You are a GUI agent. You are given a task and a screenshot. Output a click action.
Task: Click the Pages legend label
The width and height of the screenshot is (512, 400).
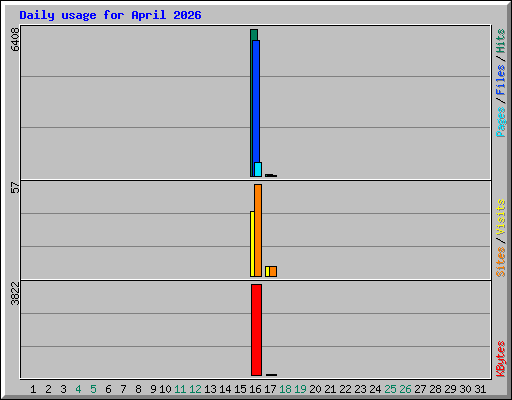coord(500,122)
